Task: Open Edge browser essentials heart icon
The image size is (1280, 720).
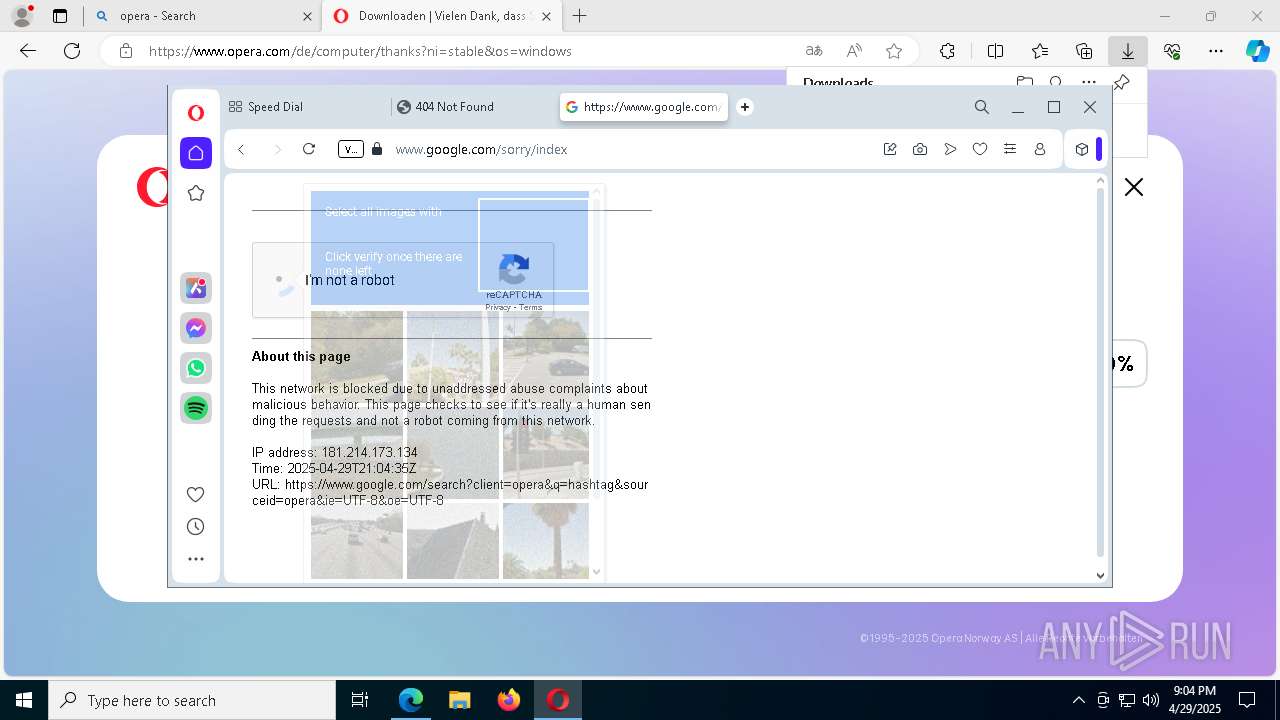Action: tap(1172, 51)
